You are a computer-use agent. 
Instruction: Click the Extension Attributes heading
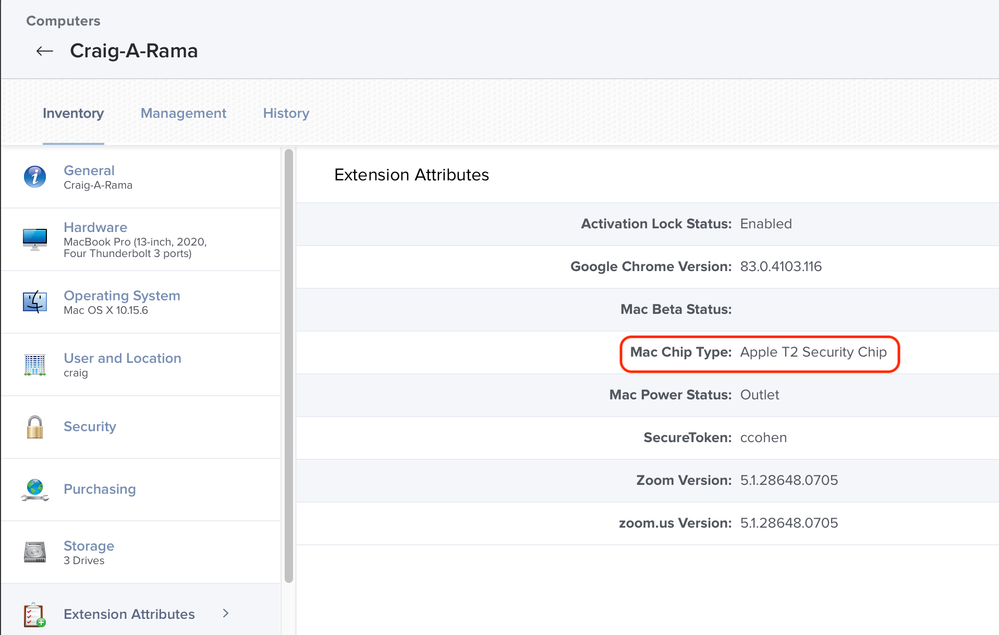(x=412, y=175)
